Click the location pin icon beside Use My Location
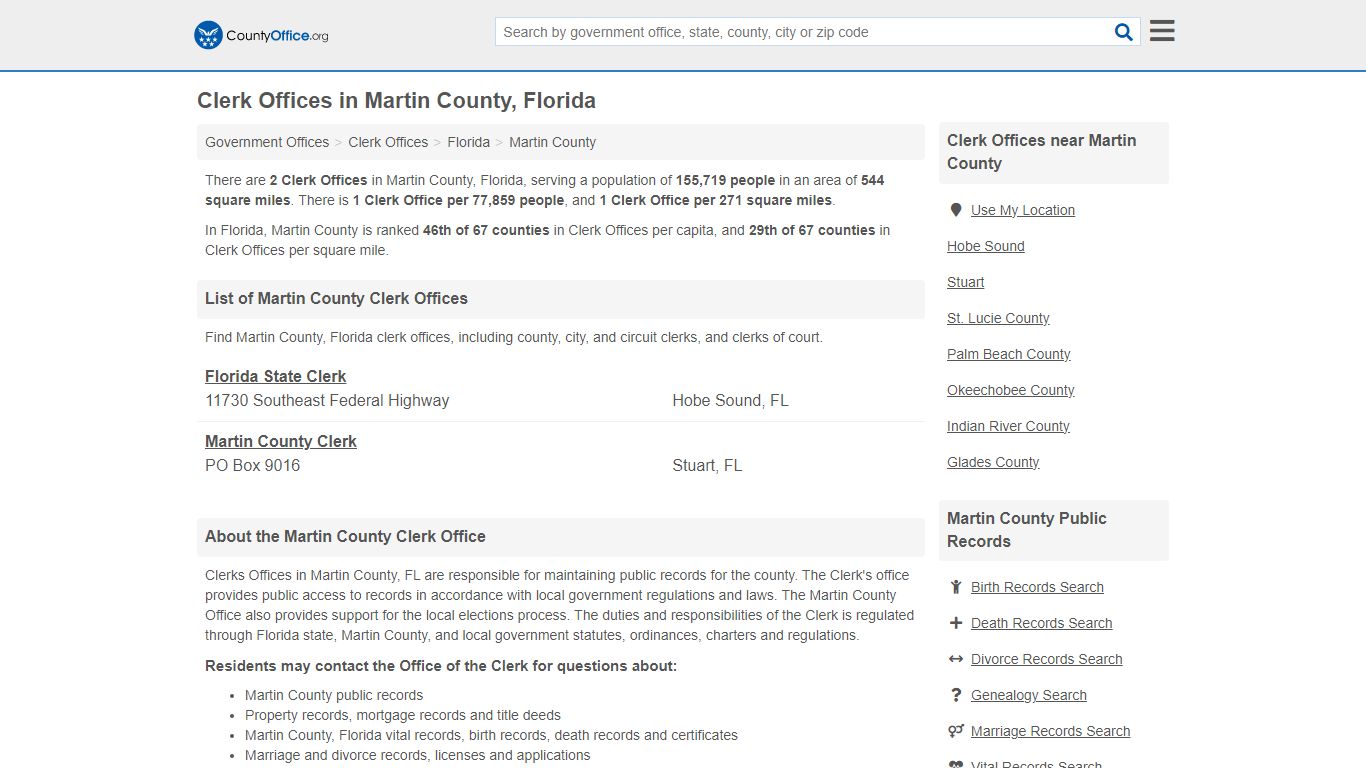1366x768 pixels. point(956,210)
